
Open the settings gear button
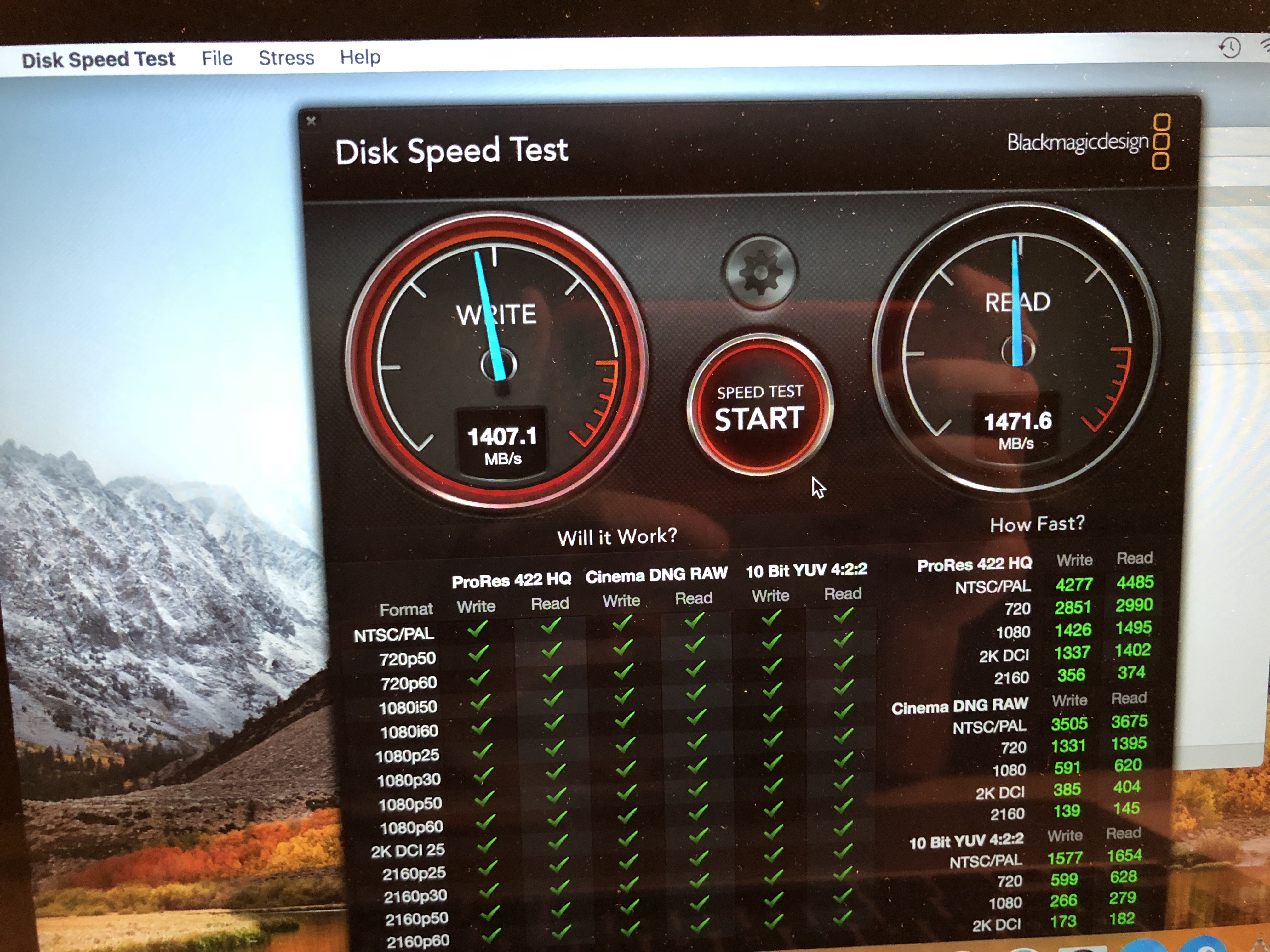click(761, 273)
